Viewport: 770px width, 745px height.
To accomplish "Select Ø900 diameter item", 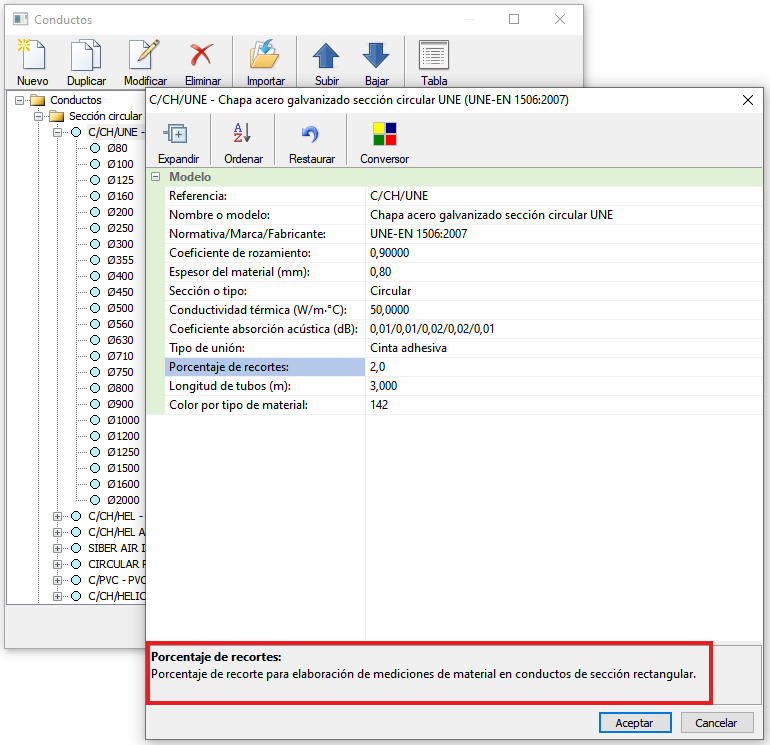I will click(x=120, y=404).
